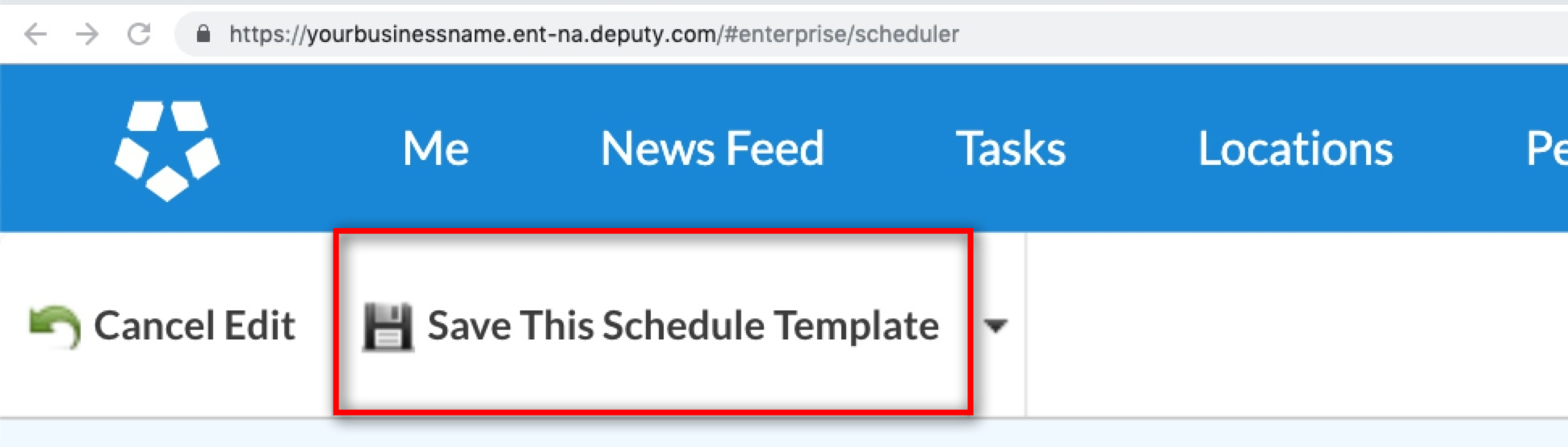The image size is (1568, 447).
Task: Click the padlock icon in the address bar
Action: 203,34
